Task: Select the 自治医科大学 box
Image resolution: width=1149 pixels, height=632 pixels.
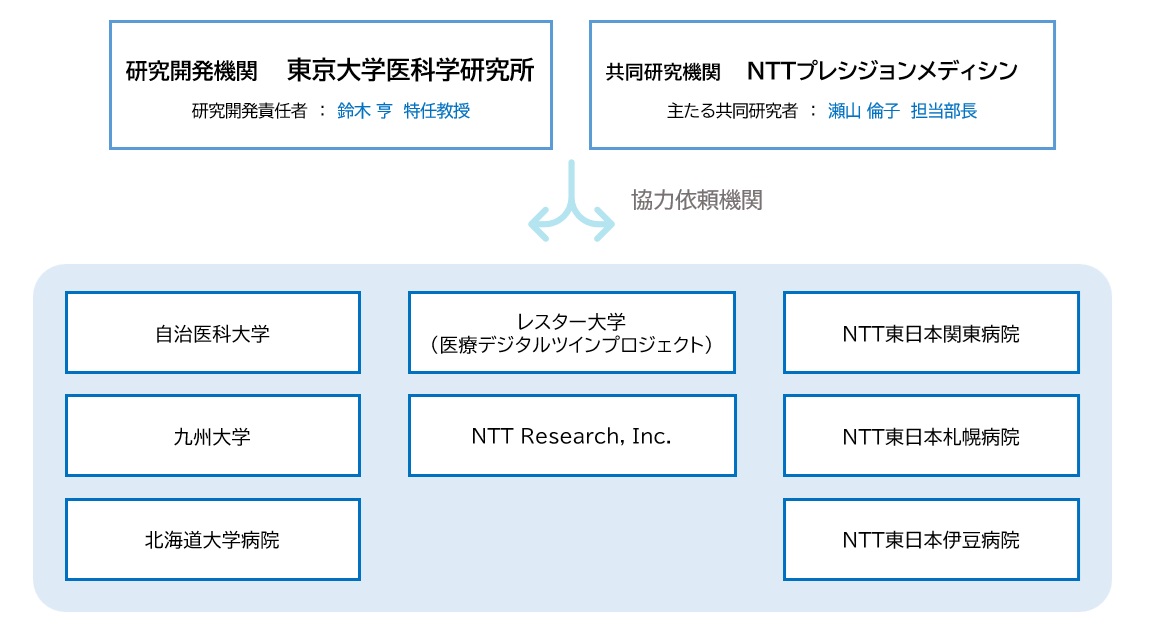Action: pyautogui.click(x=213, y=333)
